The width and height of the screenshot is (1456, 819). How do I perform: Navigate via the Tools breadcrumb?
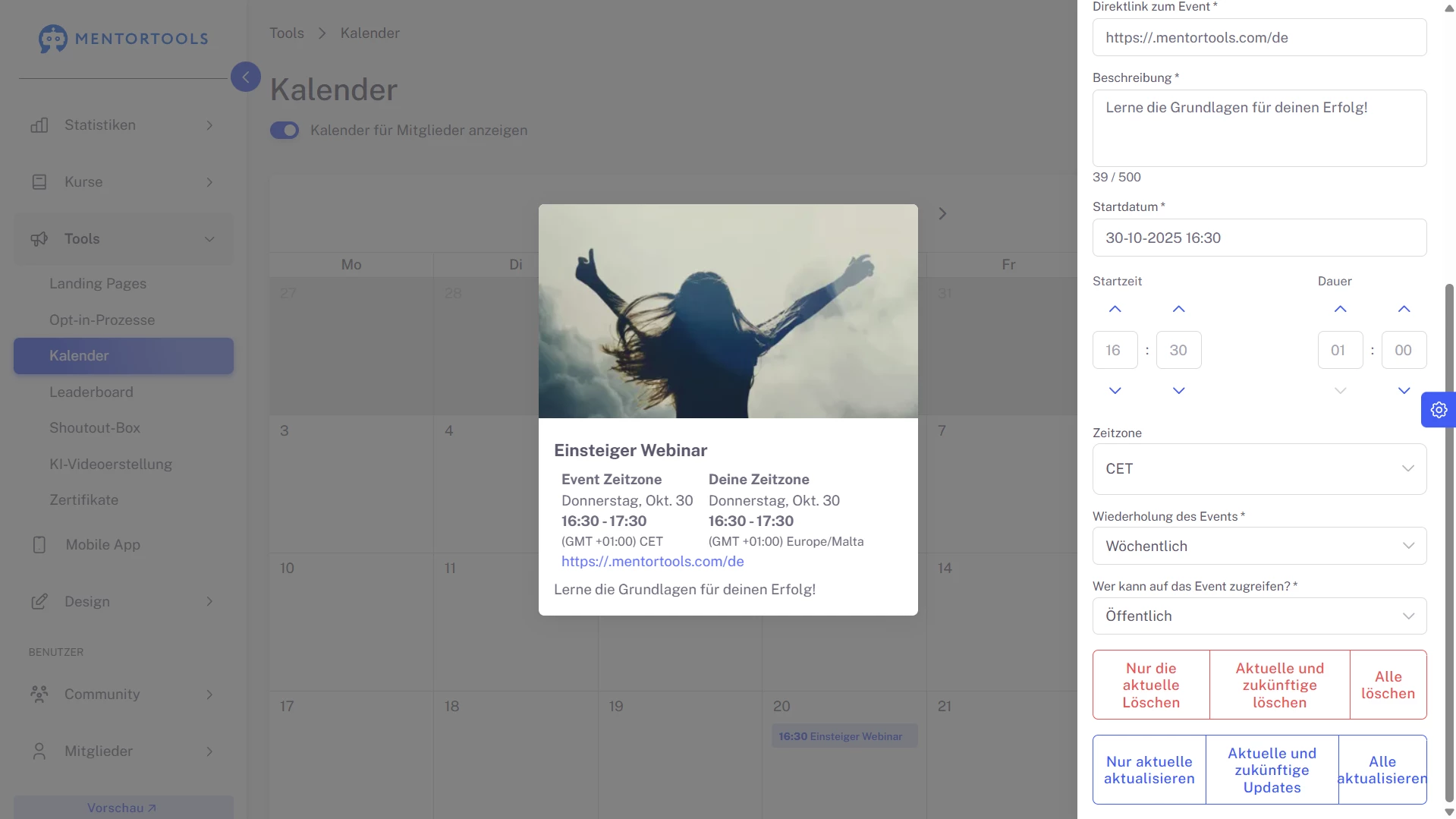point(287,33)
